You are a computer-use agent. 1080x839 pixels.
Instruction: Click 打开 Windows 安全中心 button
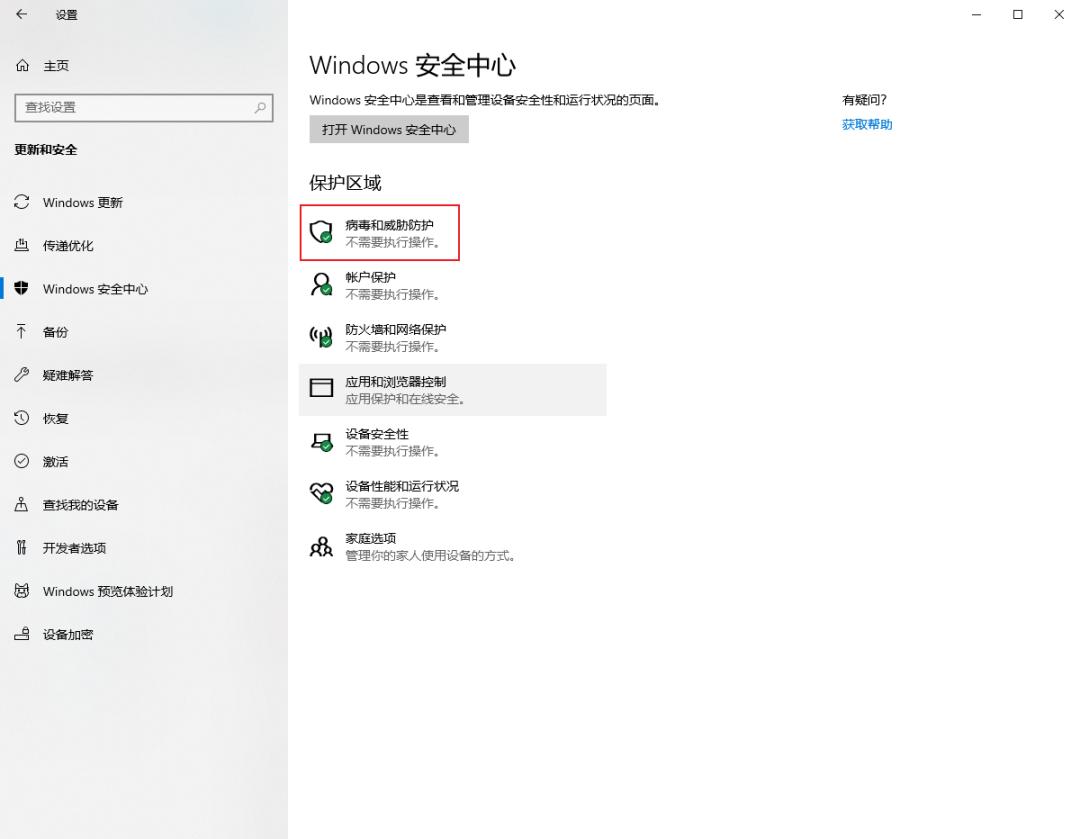pyautogui.click(x=388, y=129)
